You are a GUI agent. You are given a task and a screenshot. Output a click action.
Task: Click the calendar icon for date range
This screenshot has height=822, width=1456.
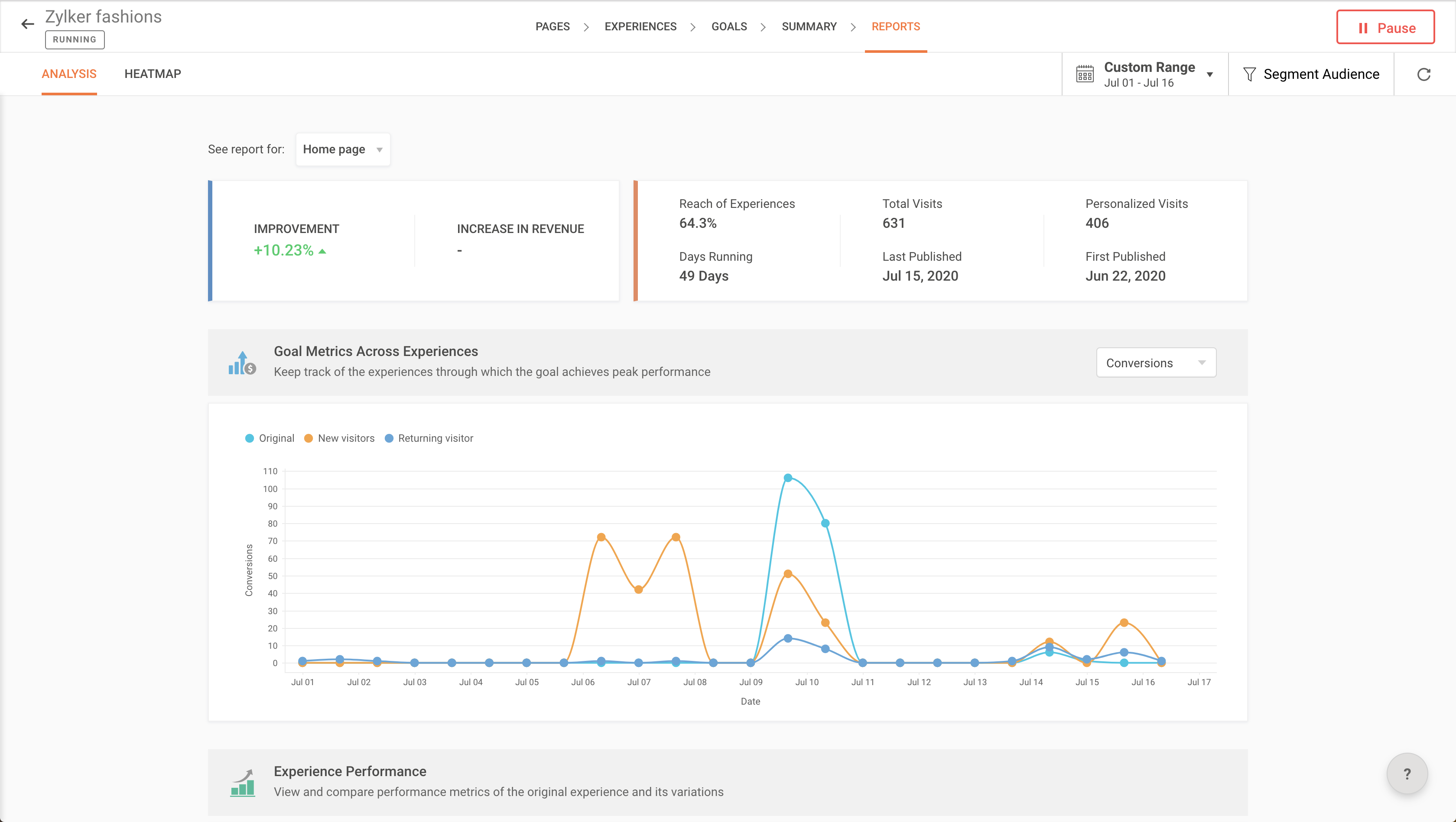click(1085, 74)
